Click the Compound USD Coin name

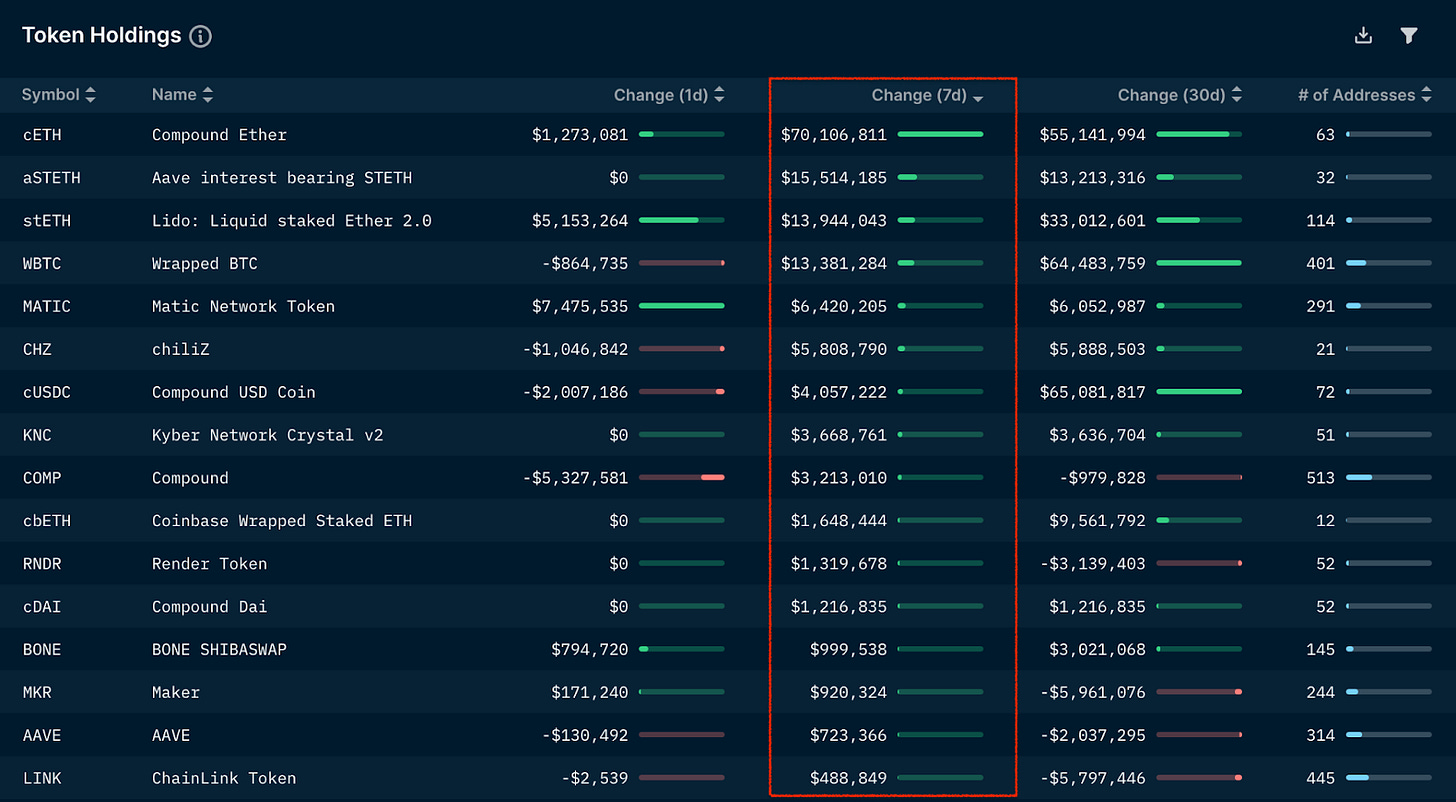(233, 393)
